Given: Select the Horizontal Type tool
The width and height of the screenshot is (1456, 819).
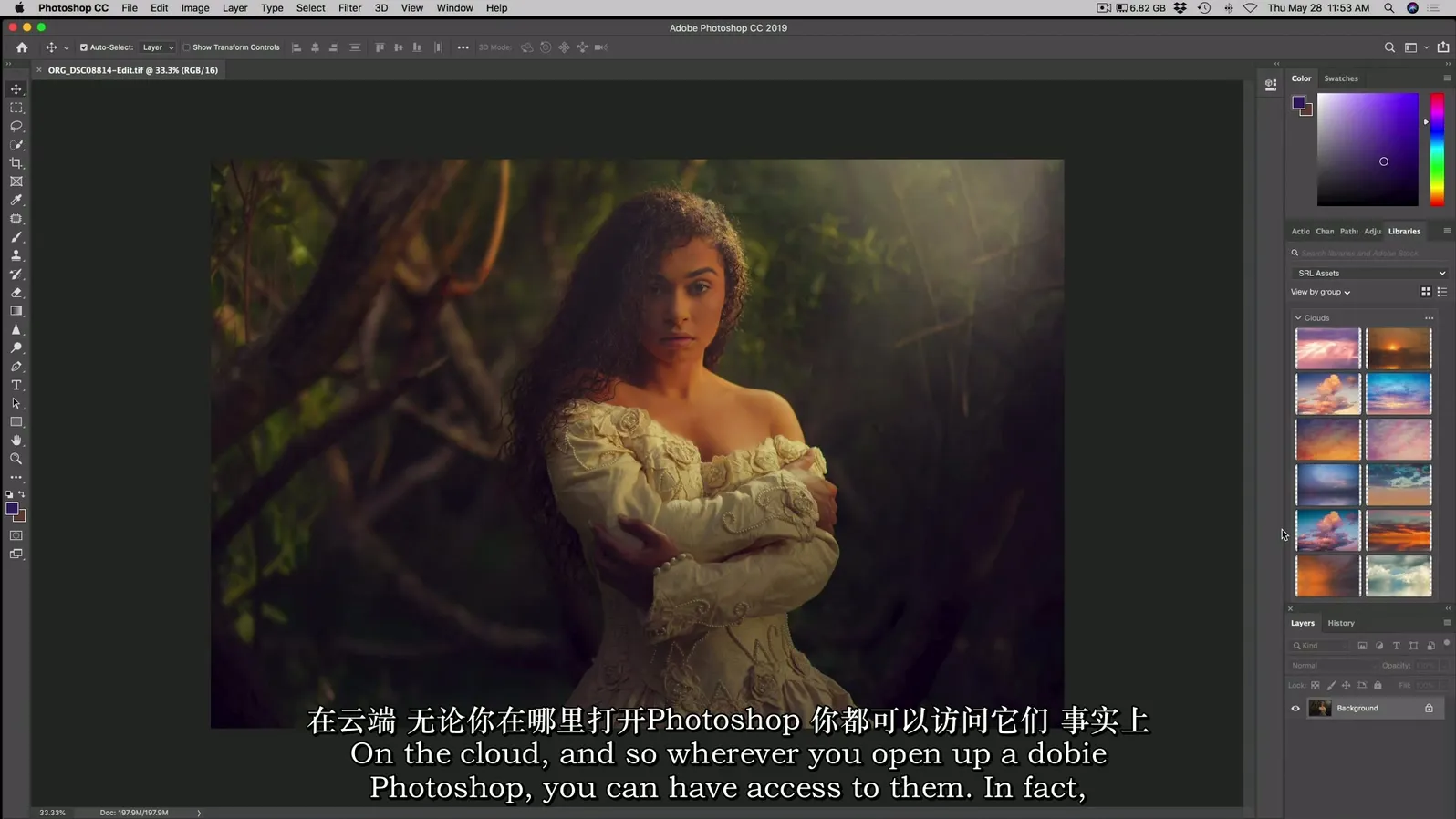Looking at the screenshot, I should click(16, 385).
